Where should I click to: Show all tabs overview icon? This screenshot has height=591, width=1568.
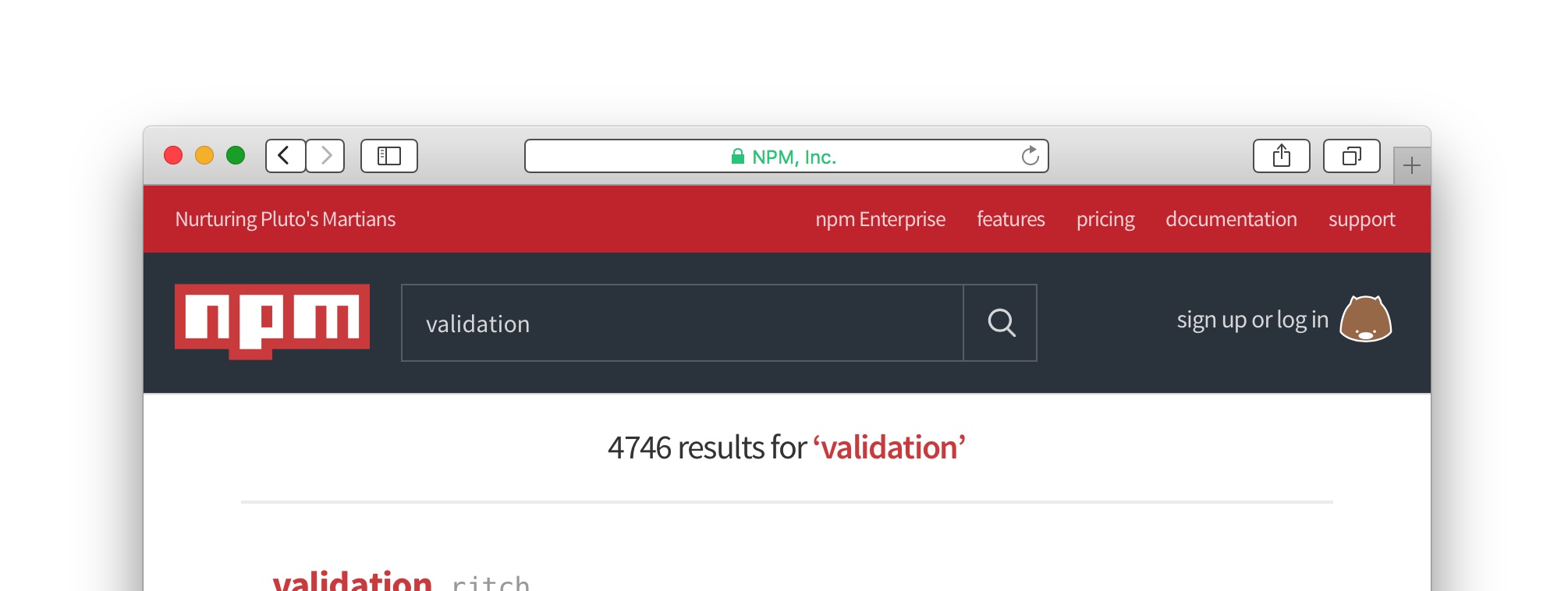1352,156
